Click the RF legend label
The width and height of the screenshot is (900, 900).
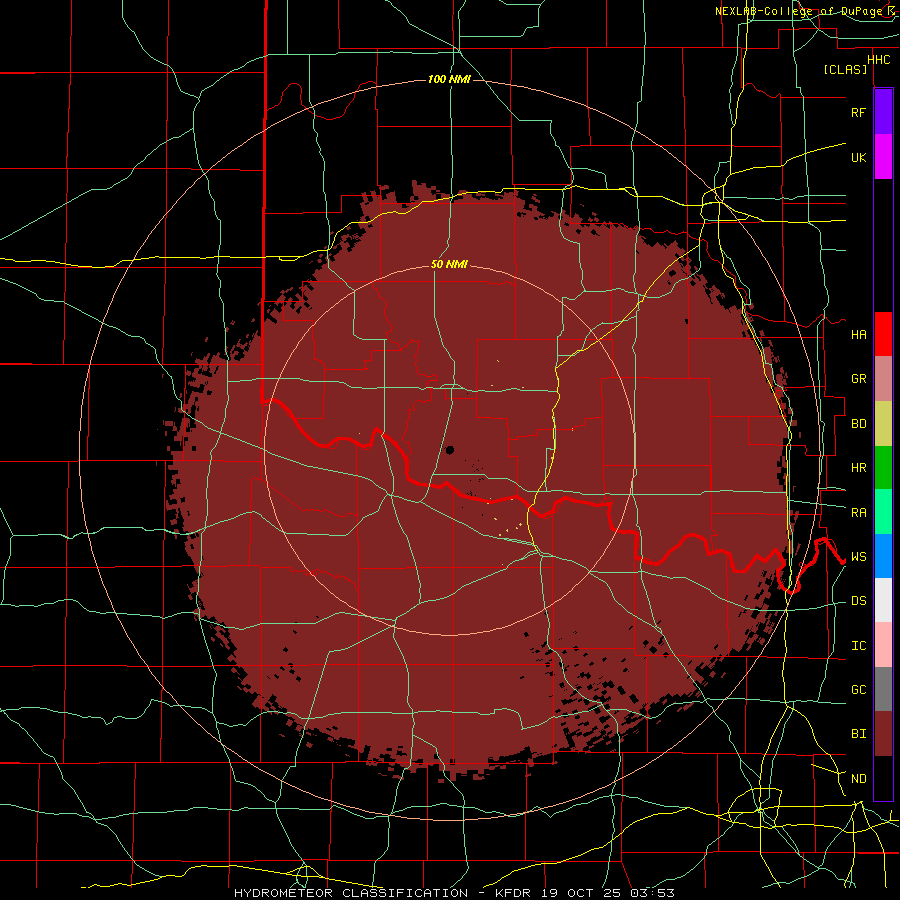pos(858,113)
